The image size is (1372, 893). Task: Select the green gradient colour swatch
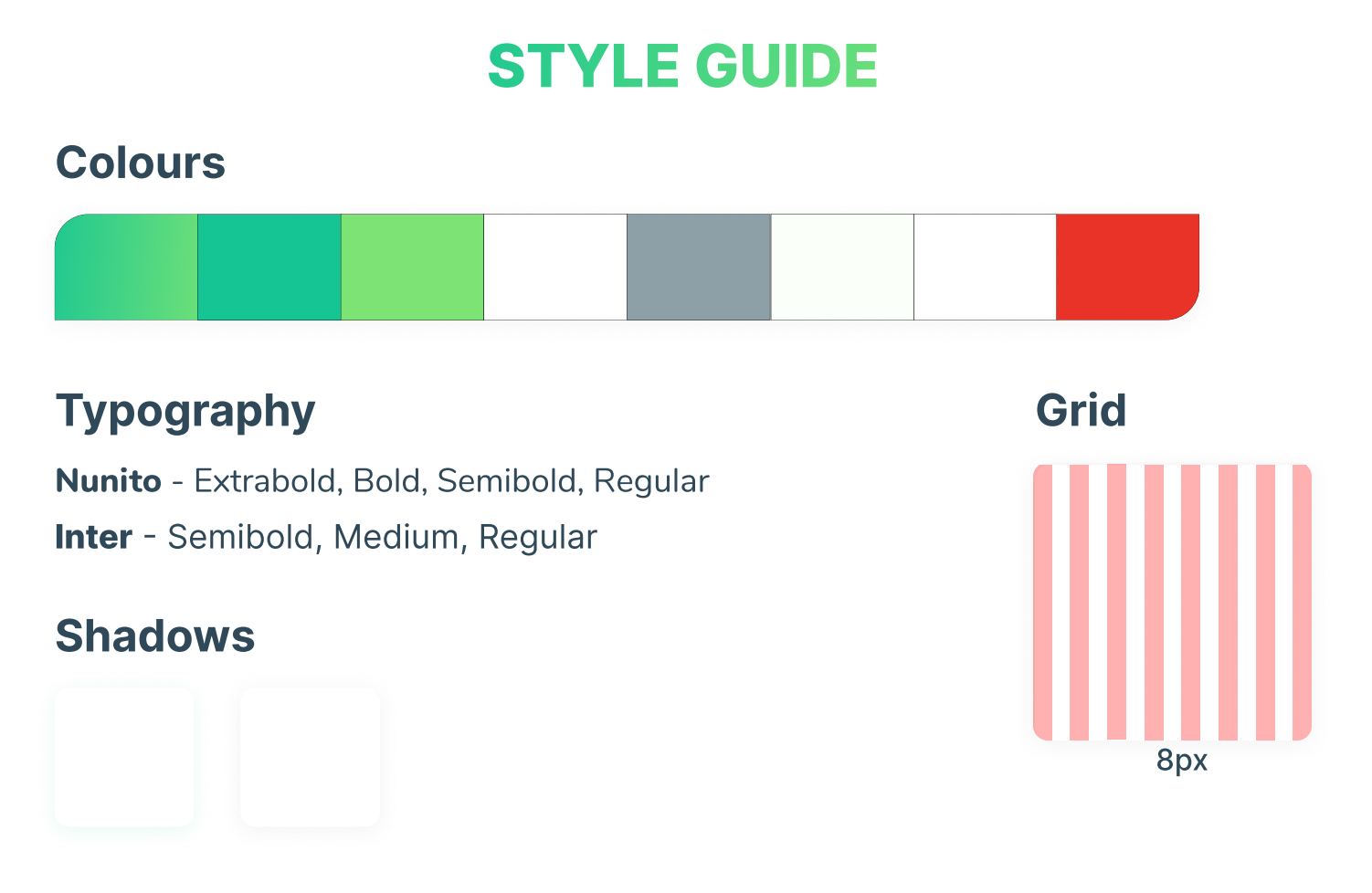coord(126,268)
